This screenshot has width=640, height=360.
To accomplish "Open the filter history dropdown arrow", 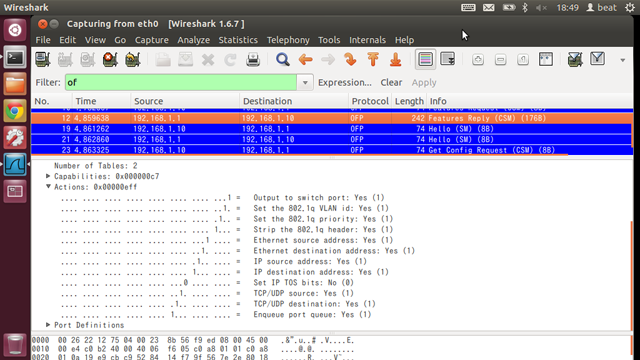I will click(305, 82).
